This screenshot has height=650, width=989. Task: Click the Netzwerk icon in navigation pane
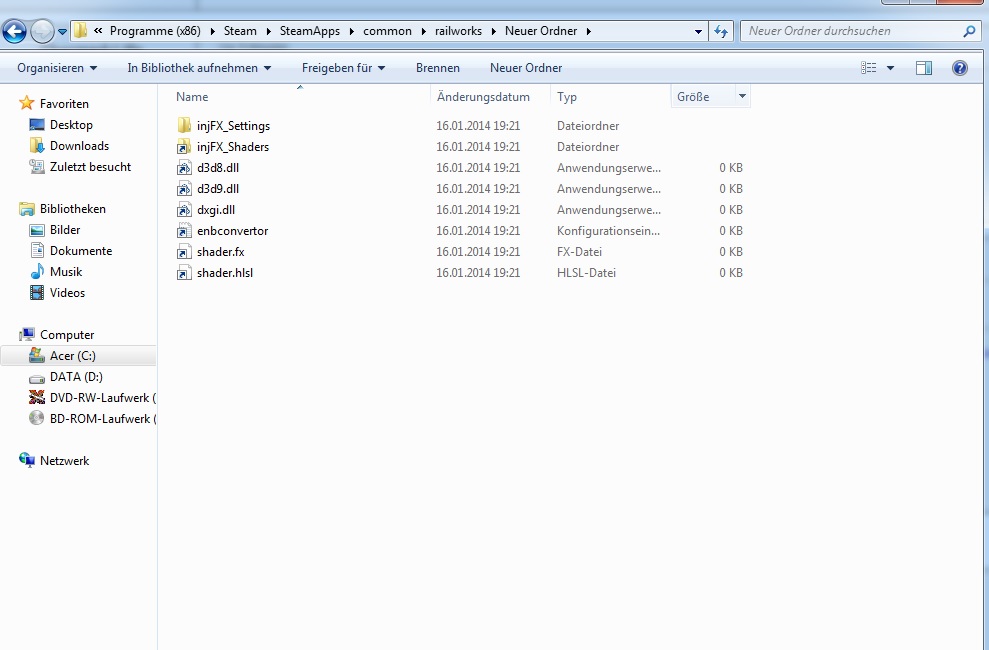coord(26,460)
